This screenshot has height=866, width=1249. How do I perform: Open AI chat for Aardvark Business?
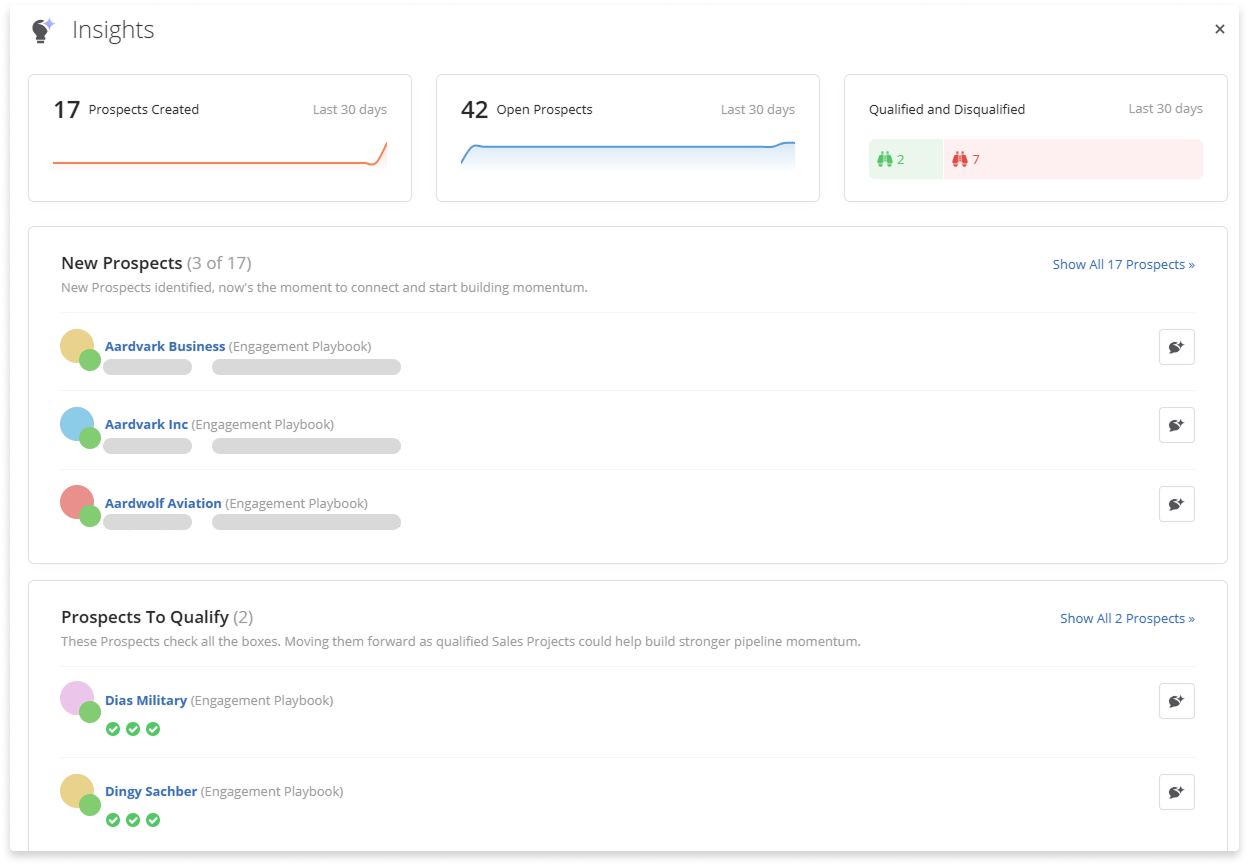(x=1177, y=347)
